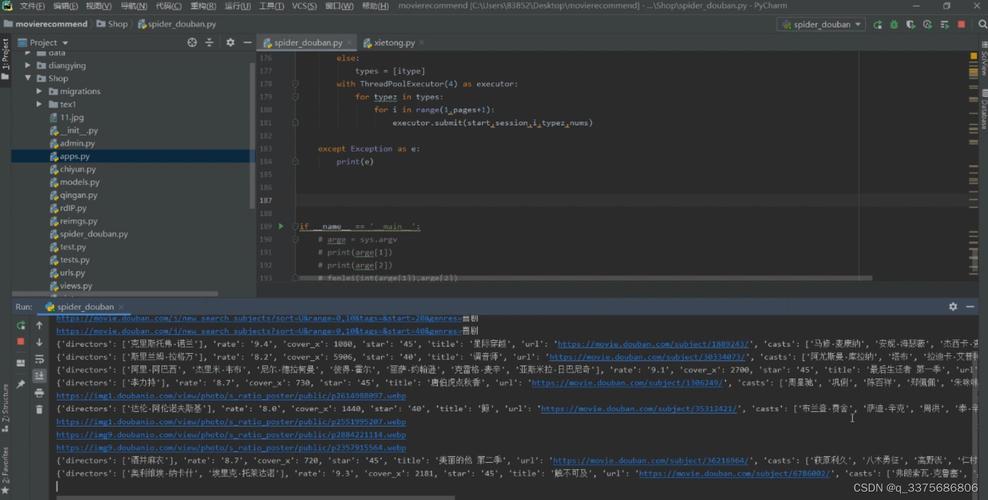Switch to xietong.py editor tab
Viewport: 988px width, 500px height.
tap(394, 43)
